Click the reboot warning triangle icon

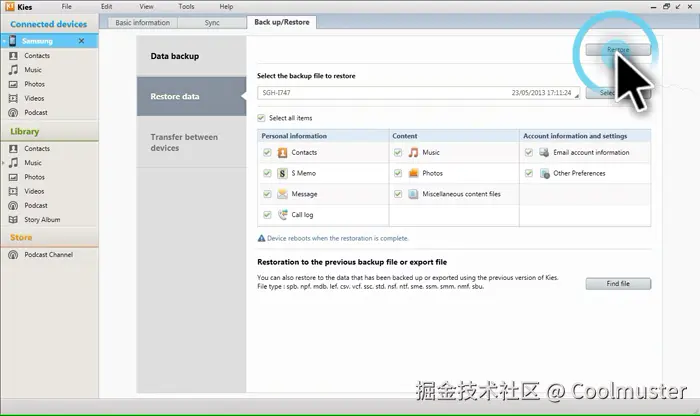pos(261,238)
